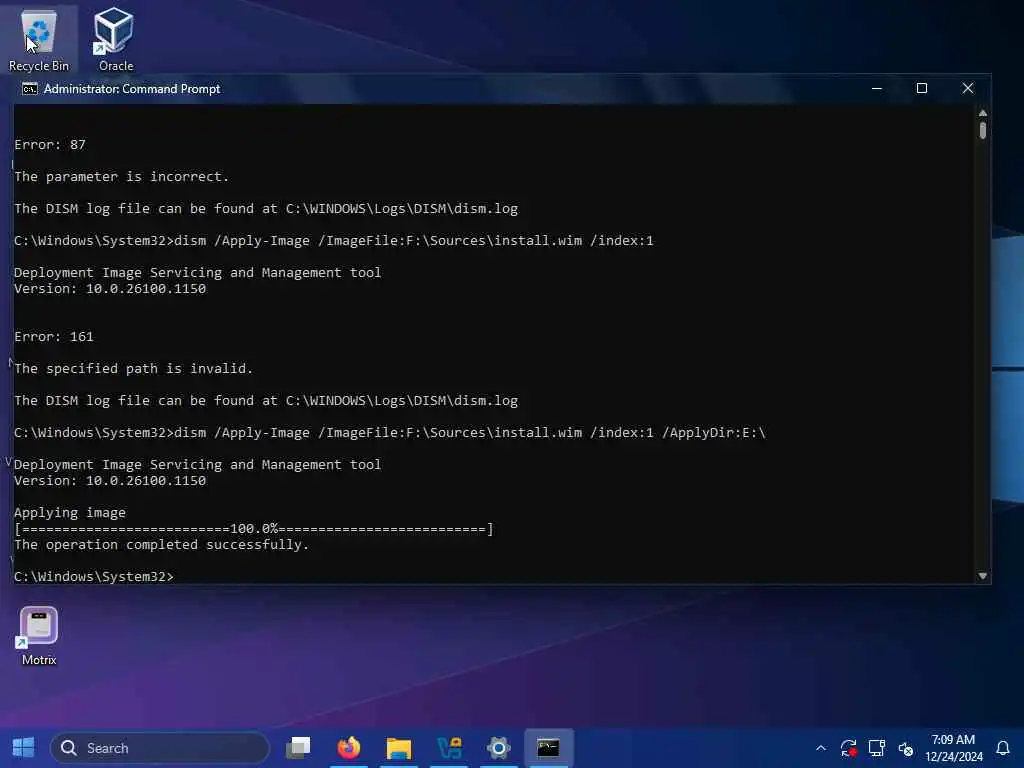The height and width of the screenshot is (768, 1024).
Task: Show hidden icons in system tray
Action: tap(821, 748)
